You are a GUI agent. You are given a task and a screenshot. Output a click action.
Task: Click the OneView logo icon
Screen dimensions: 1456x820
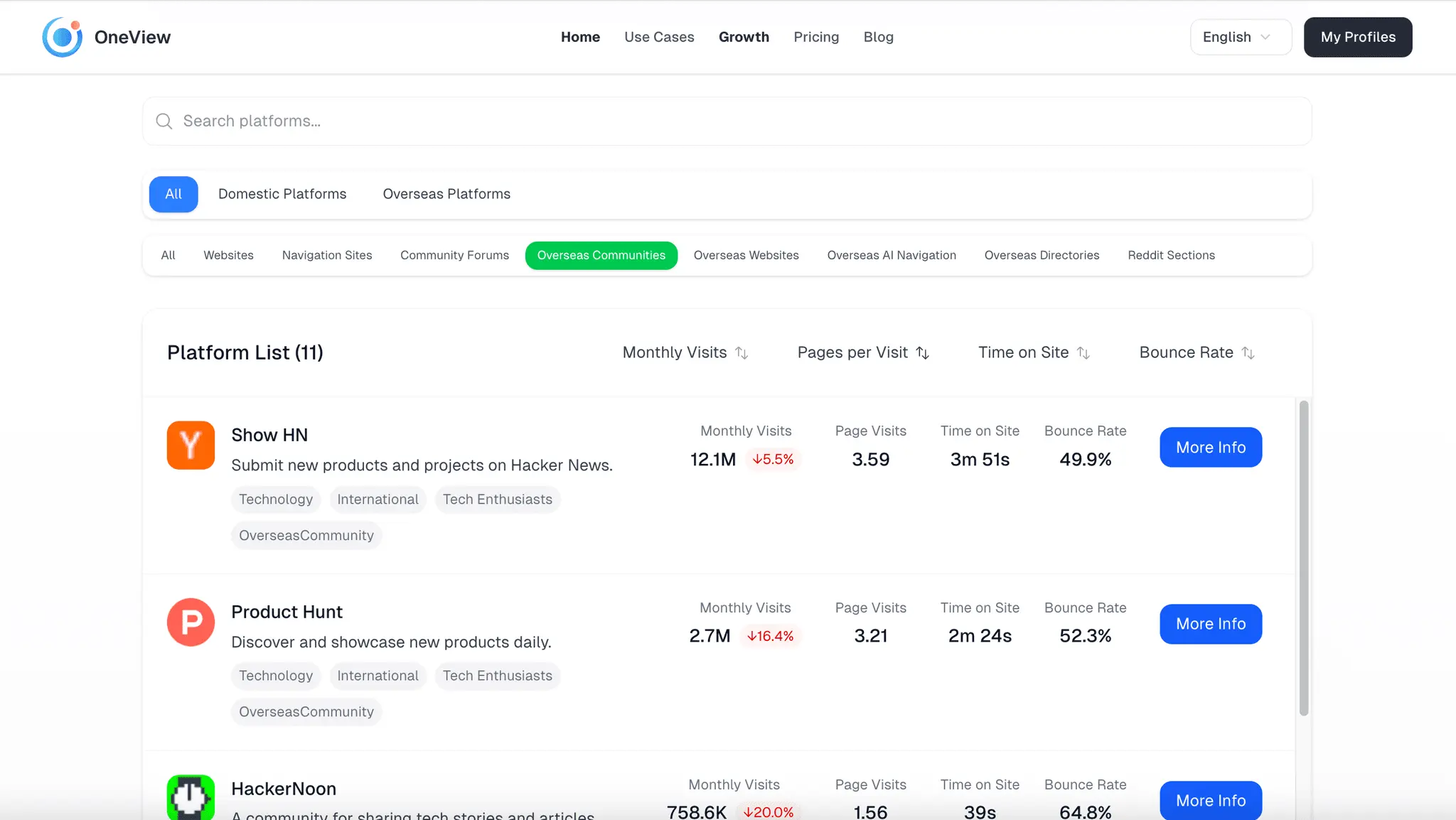click(x=63, y=37)
